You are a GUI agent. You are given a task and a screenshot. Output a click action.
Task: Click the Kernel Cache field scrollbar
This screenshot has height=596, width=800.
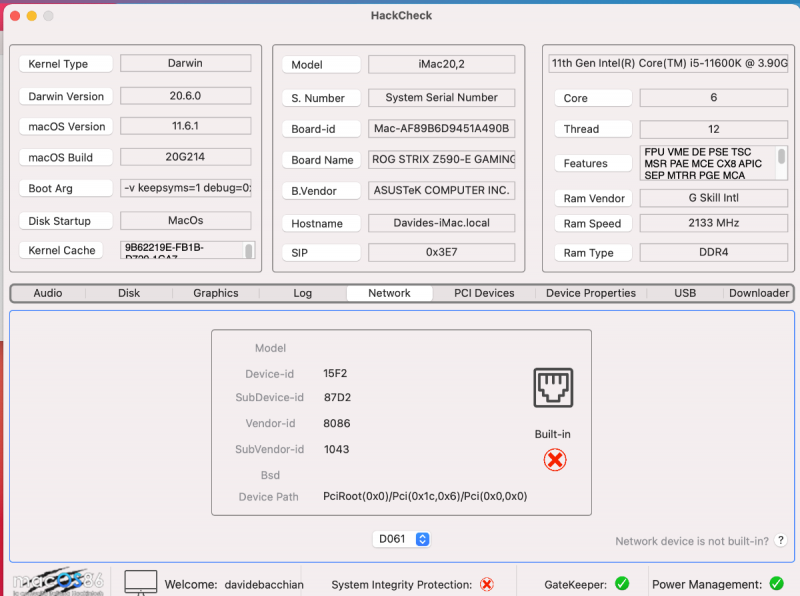pyautogui.click(x=249, y=250)
